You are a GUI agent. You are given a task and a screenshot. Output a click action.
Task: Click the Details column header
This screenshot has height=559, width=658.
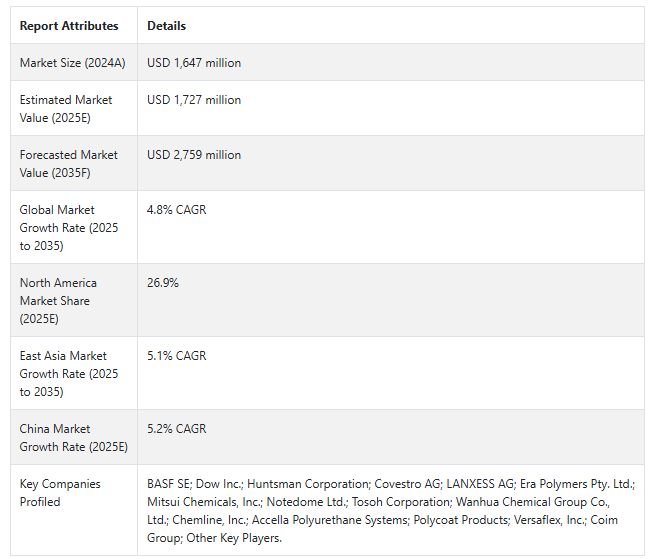click(166, 26)
